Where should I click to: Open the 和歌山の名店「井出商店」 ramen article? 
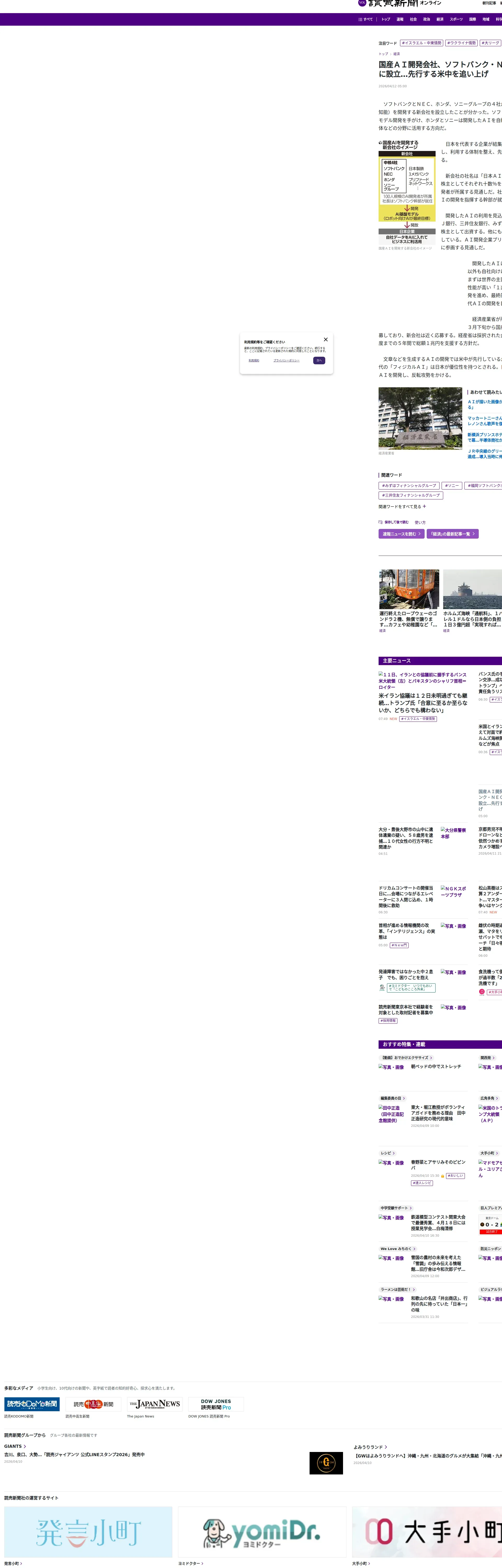[x=439, y=1304]
